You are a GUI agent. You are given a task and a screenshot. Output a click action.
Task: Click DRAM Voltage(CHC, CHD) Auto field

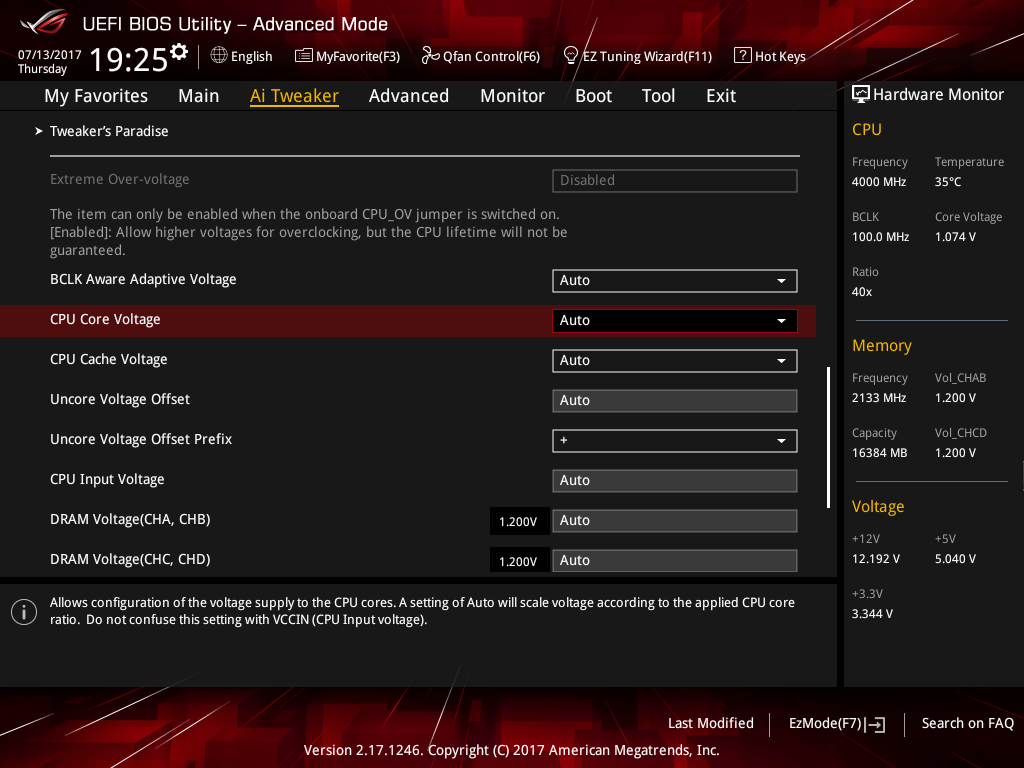click(x=675, y=561)
